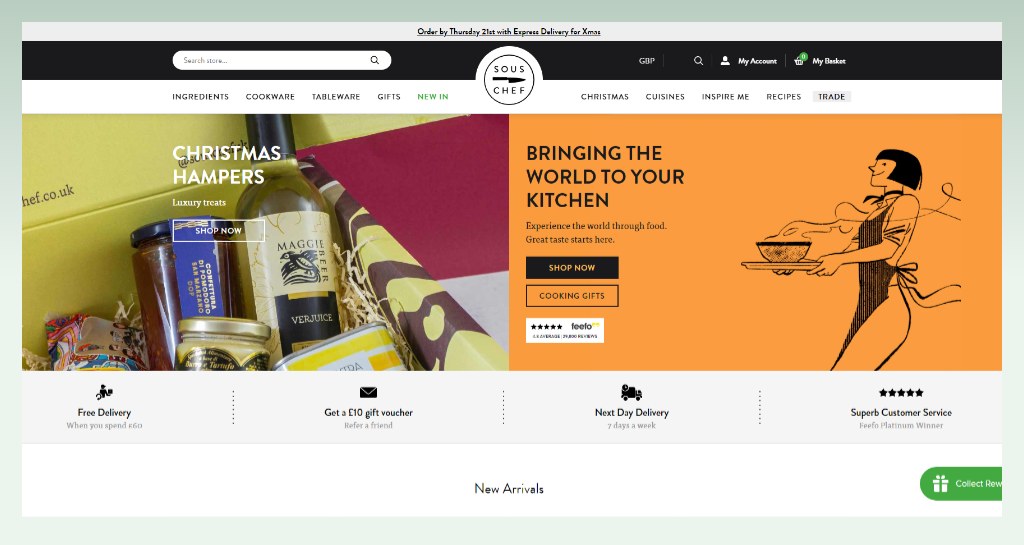The image size is (1024, 545).
Task: Open the GBP currency selector
Action: pyautogui.click(x=647, y=61)
